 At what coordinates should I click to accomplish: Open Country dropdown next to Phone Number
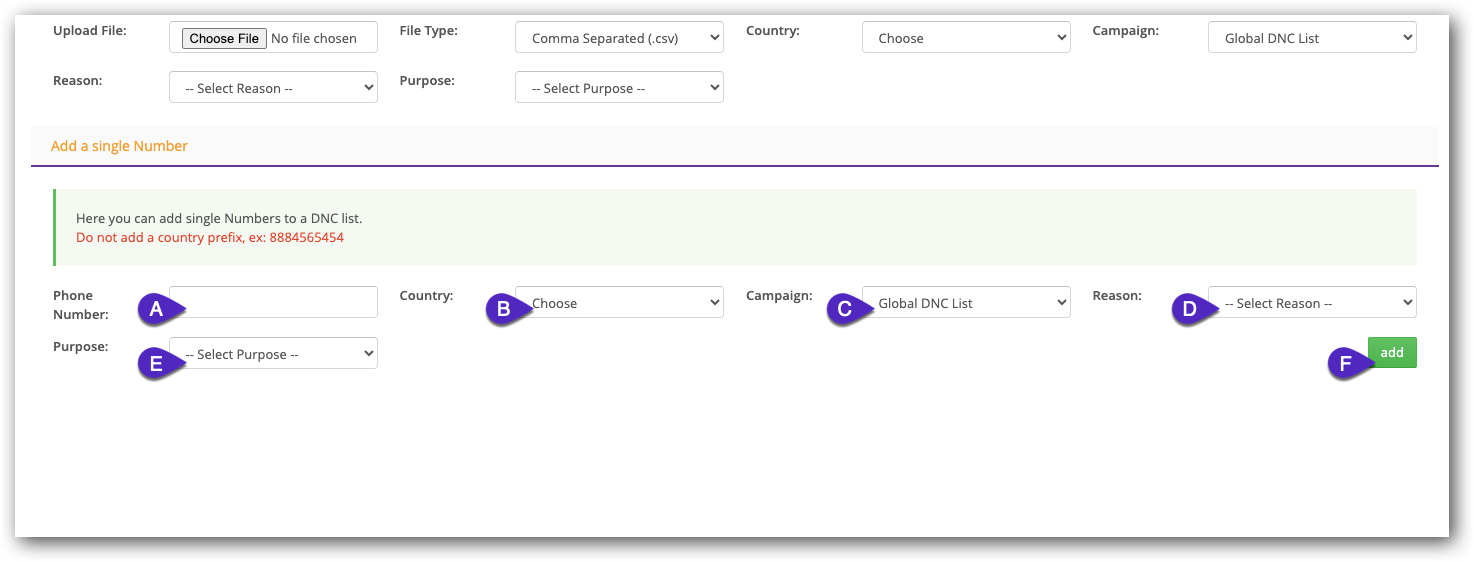pyautogui.click(x=625, y=303)
